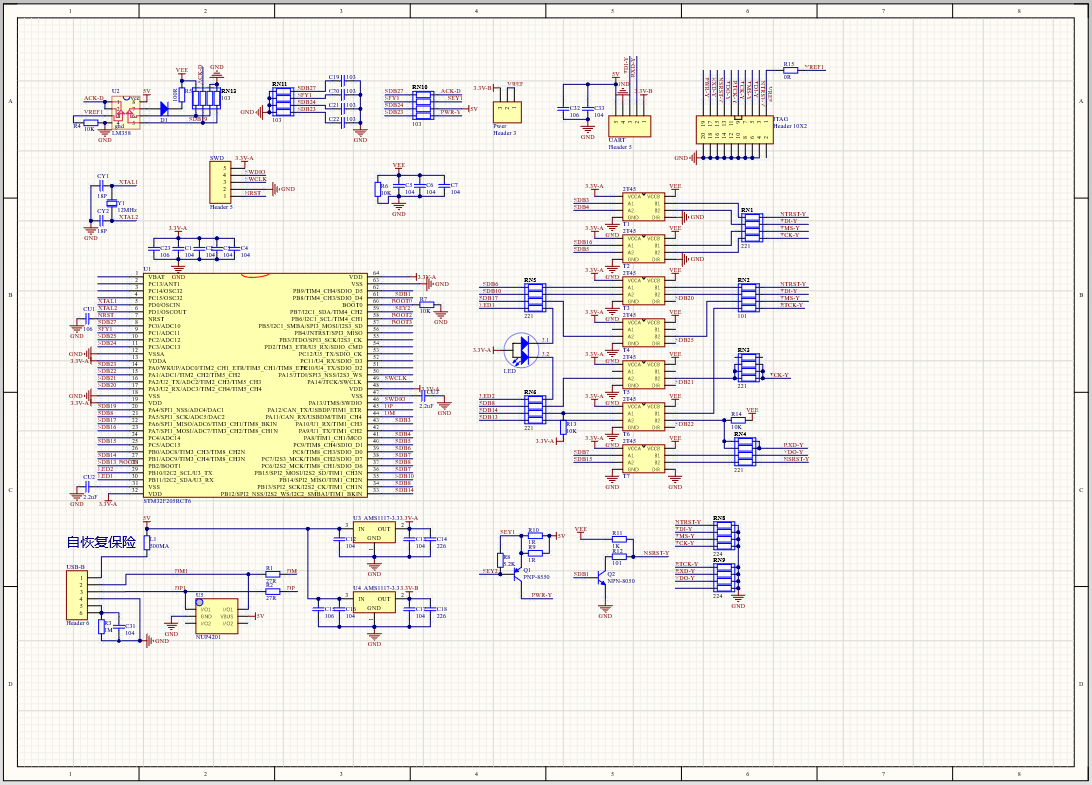Select capacitor CY1 on XTAL1
1092x785 pixels.
tap(102, 185)
